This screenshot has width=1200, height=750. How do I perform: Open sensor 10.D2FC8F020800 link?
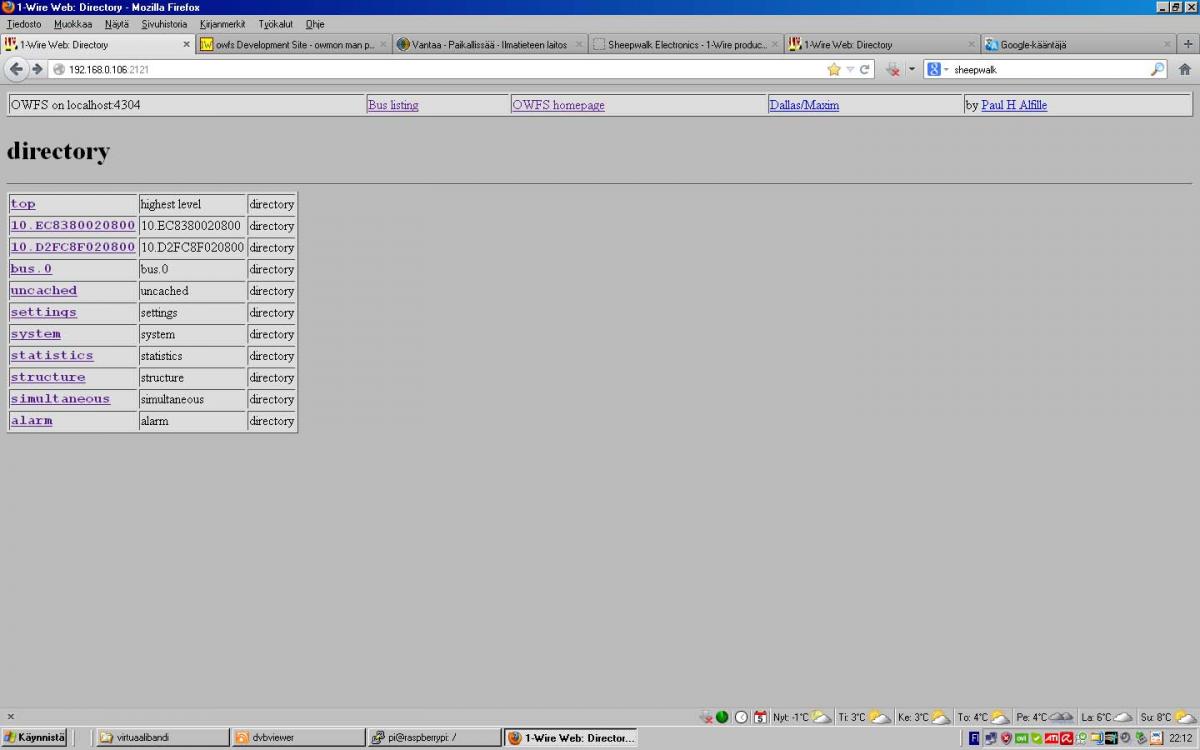click(x=73, y=247)
